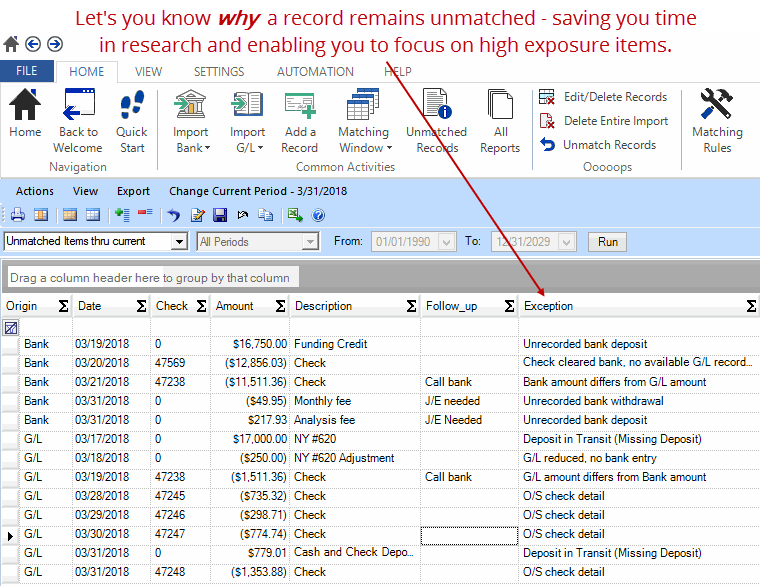The width and height of the screenshot is (760, 586).
Task: Click 'Funding Credit' description cell
Action: (355, 344)
